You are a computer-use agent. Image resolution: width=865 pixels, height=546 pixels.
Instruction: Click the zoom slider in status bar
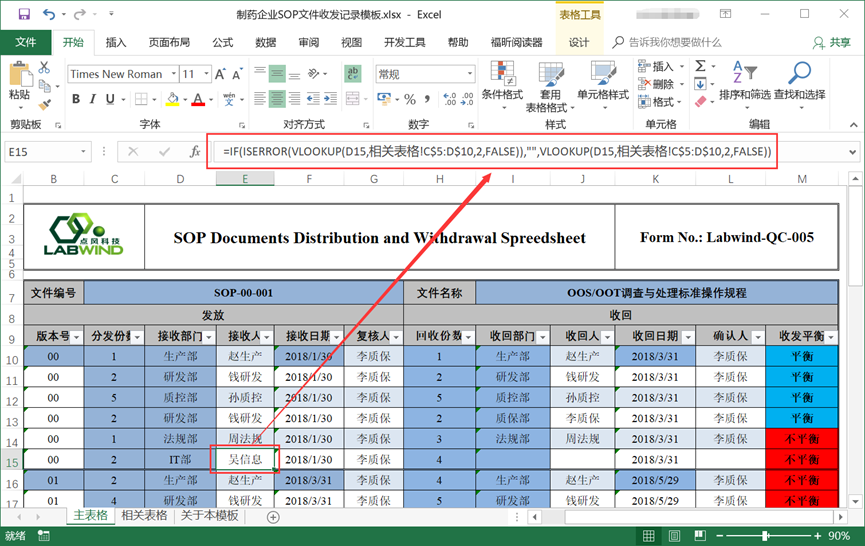[765, 537]
